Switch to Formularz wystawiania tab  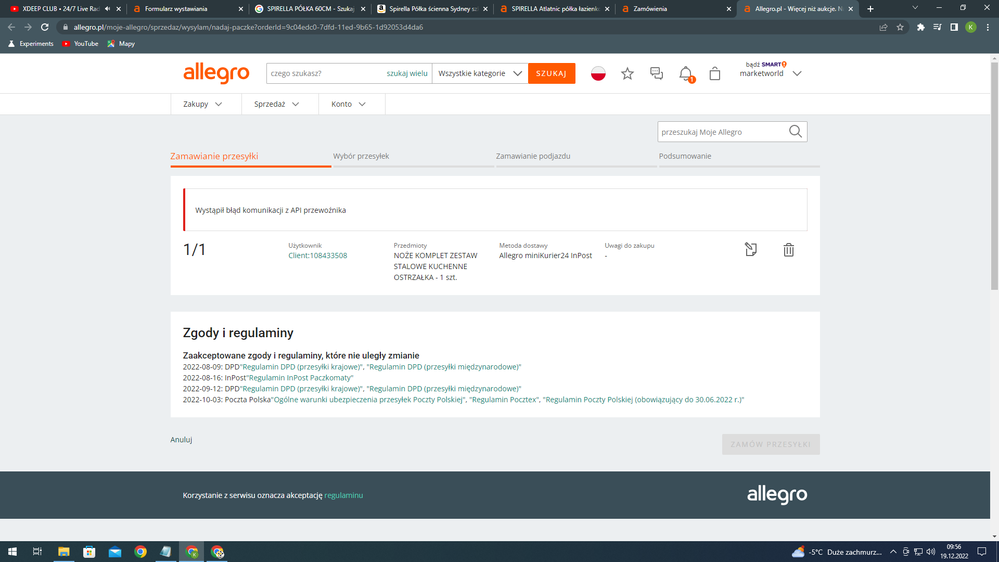tap(187, 9)
